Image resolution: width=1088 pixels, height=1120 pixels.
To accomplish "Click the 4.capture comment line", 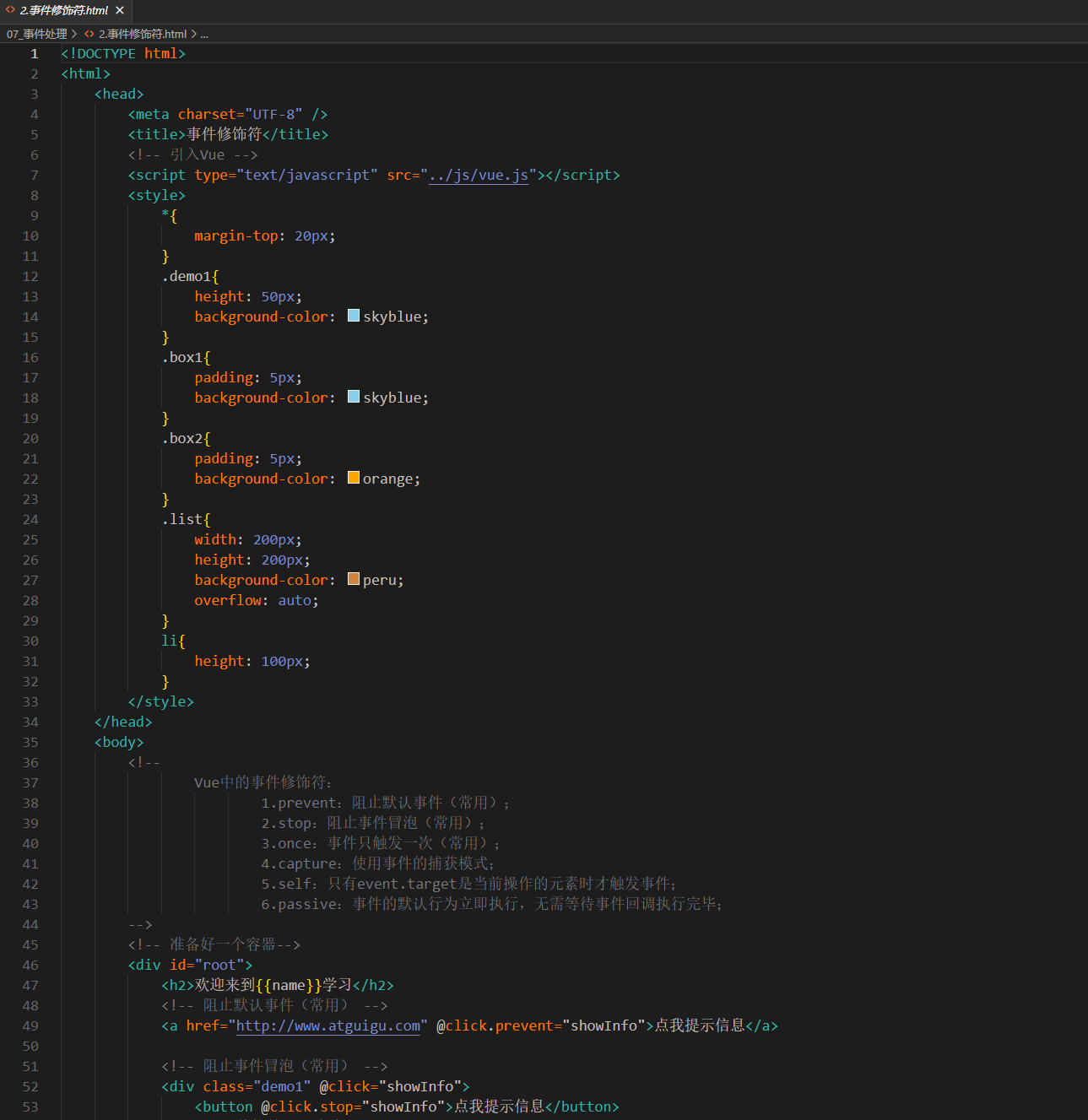I will pos(377,863).
